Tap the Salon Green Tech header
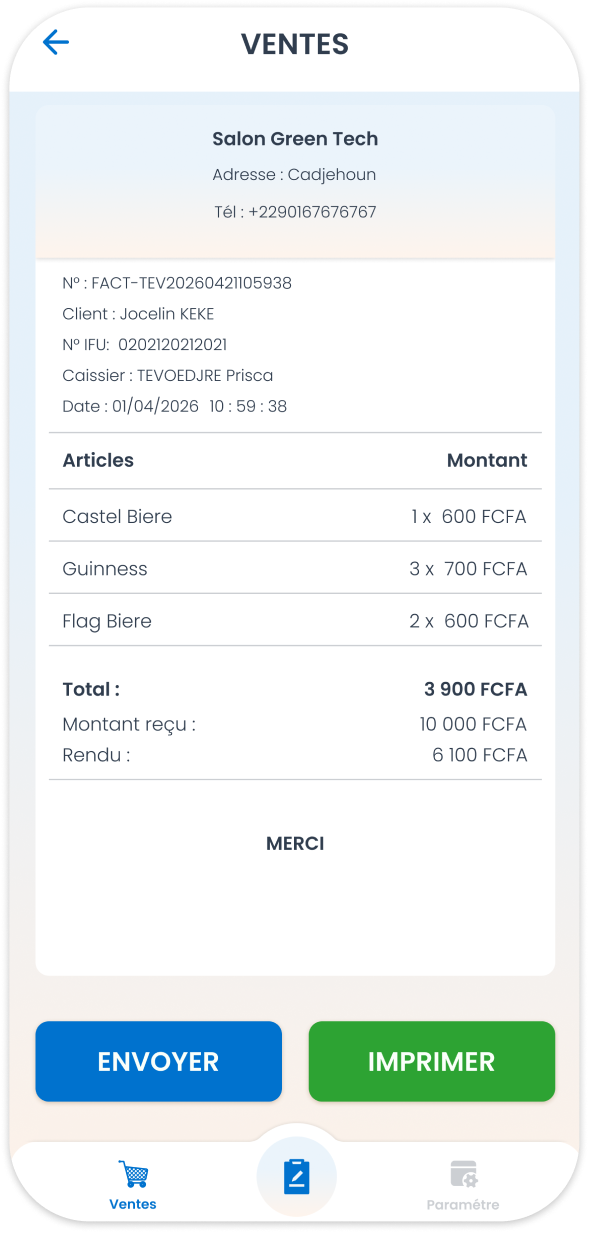The width and height of the screenshot is (589, 1233). [295, 139]
